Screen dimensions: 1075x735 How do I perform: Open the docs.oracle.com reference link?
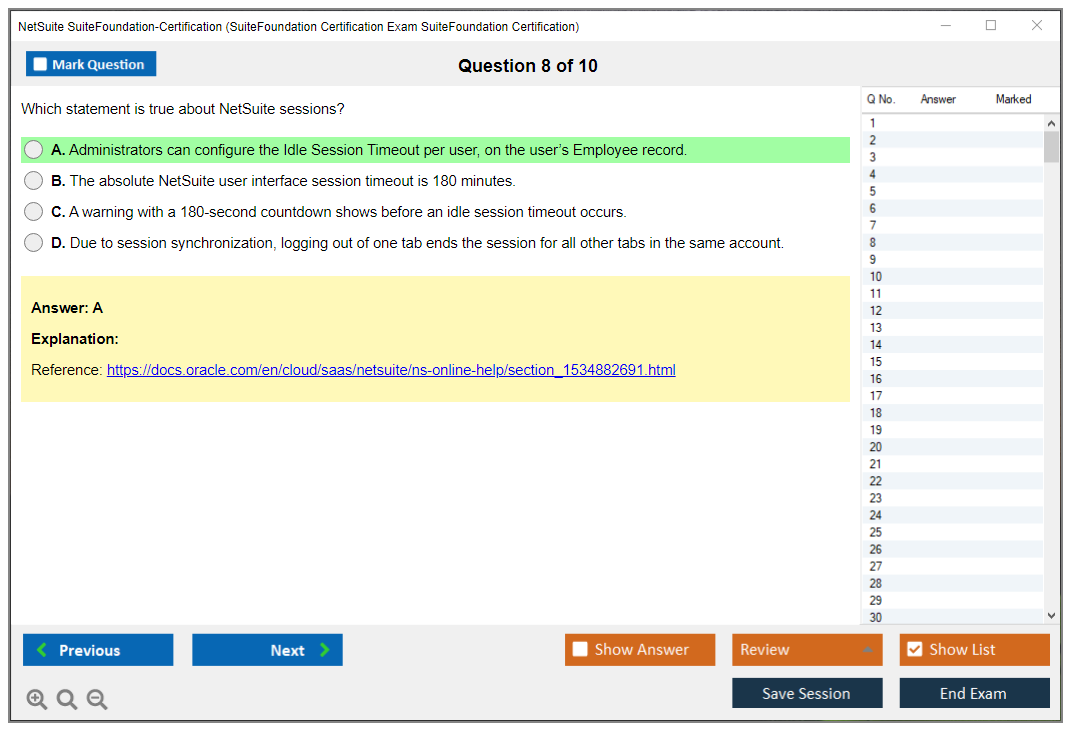[x=391, y=370]
